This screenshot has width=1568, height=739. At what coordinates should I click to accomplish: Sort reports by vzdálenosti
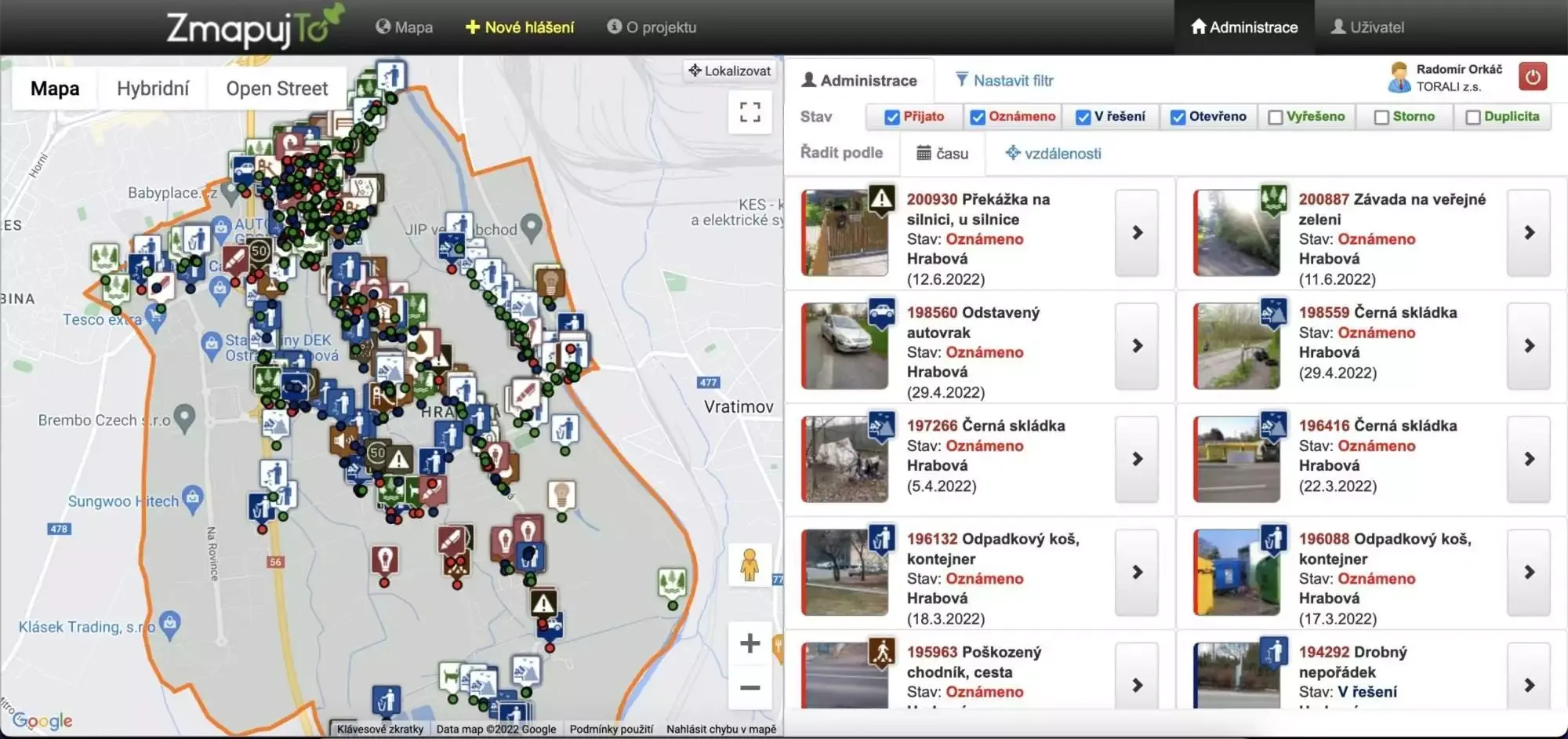coord(1053,154)
